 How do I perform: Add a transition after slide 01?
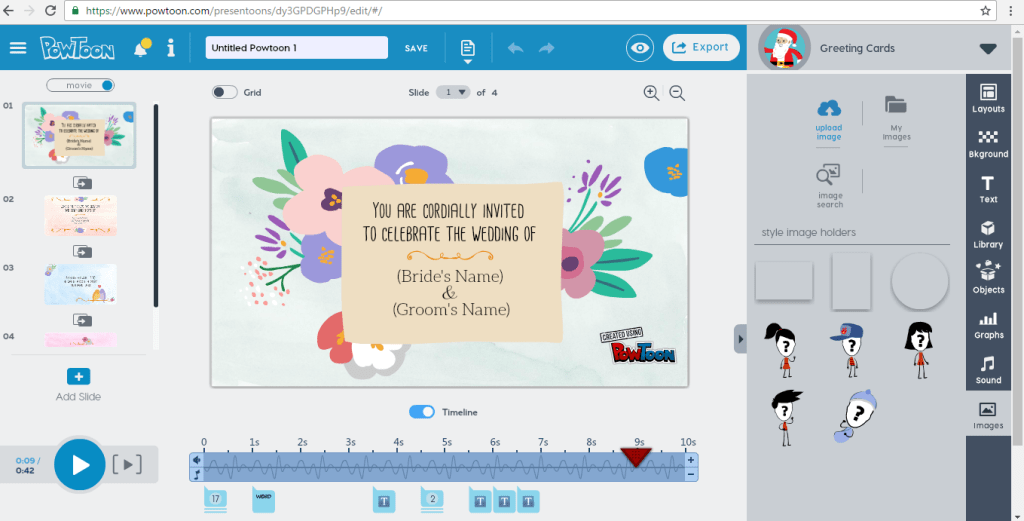[x=82, y=182]
